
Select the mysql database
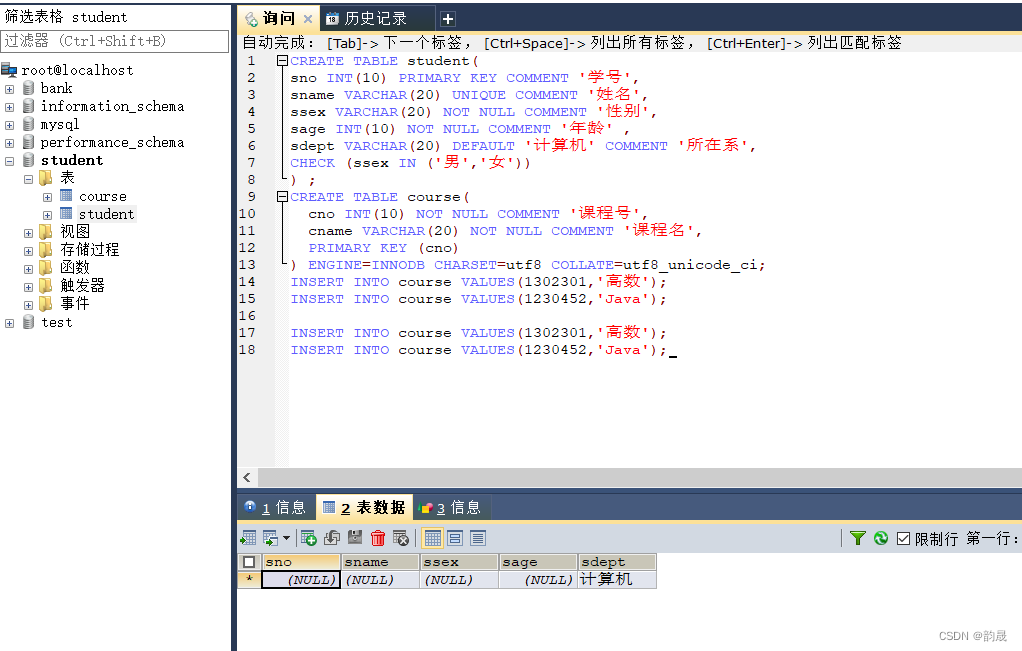pyautogui.click(x=60, y=124)
